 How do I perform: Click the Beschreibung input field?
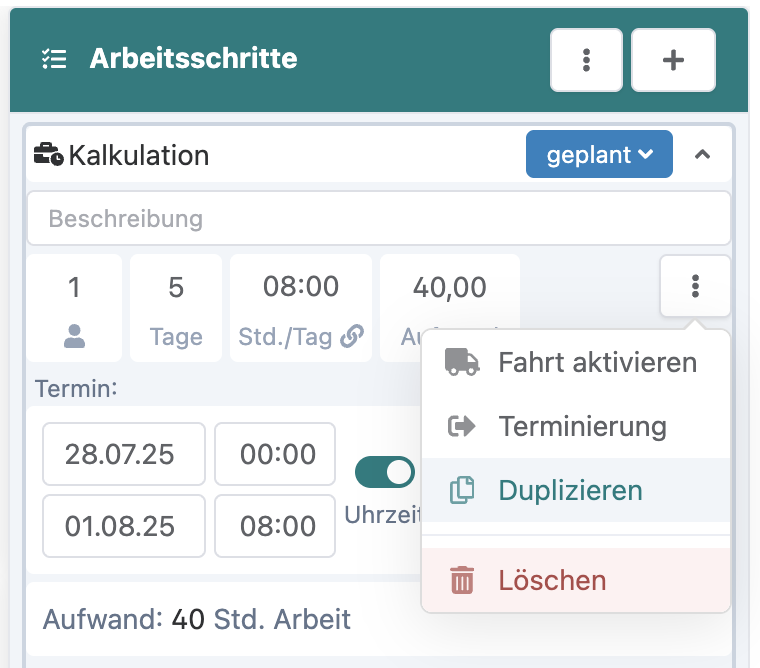coord(378,218)
